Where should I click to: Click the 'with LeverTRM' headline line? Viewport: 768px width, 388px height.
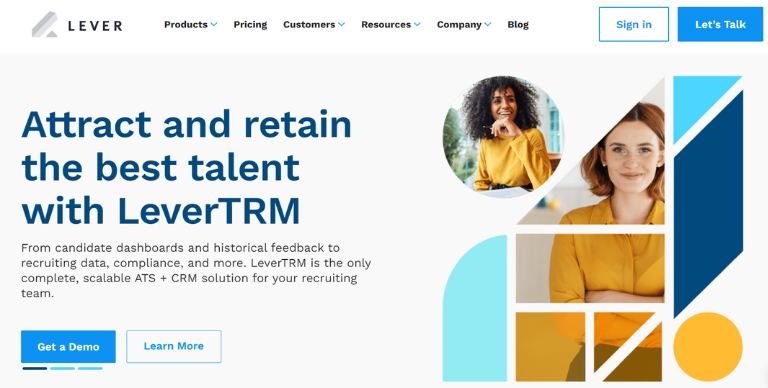[161, 211]
